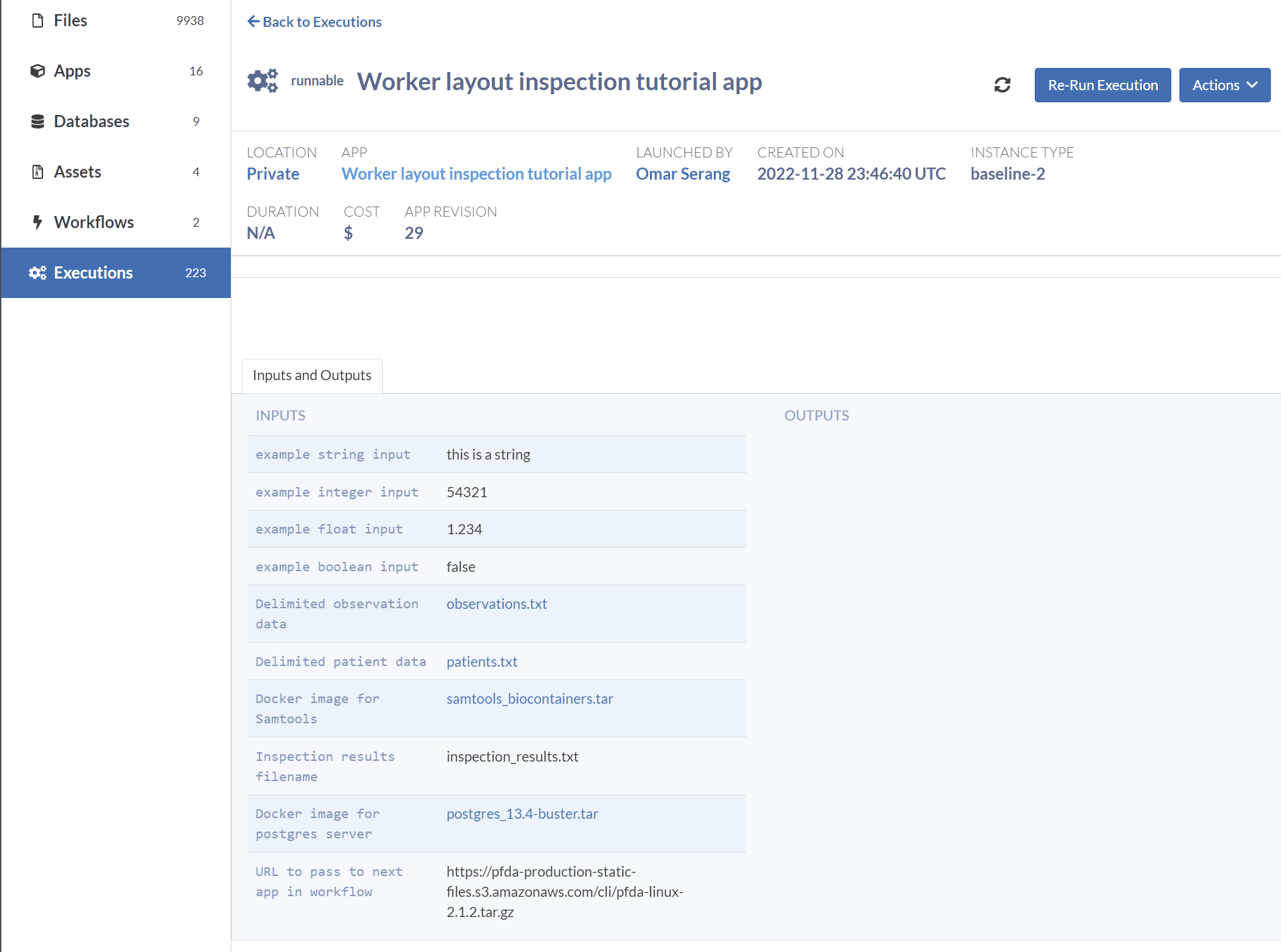Click the Assets archive icon in sidebar
Screen dimensions: 1281x952
coord(38,172)
